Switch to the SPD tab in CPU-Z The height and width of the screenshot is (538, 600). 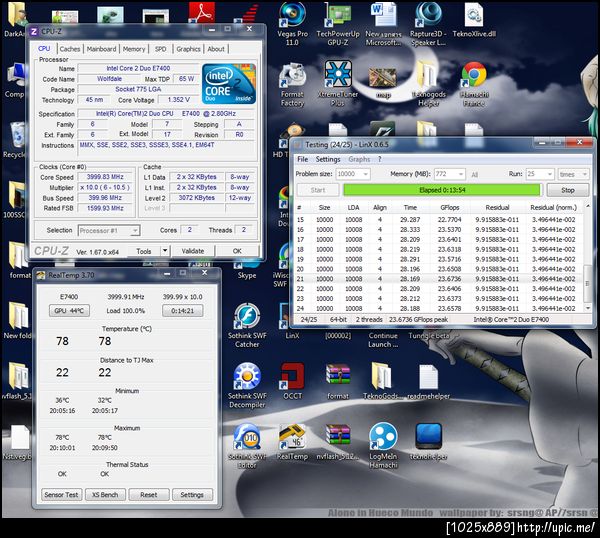[160, 49]
